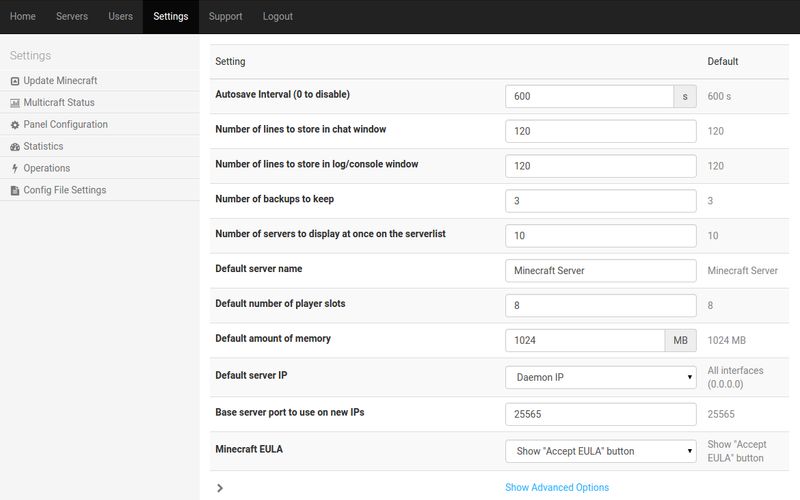
Task: Navigate to the Home tab
Action: point(23,17)
